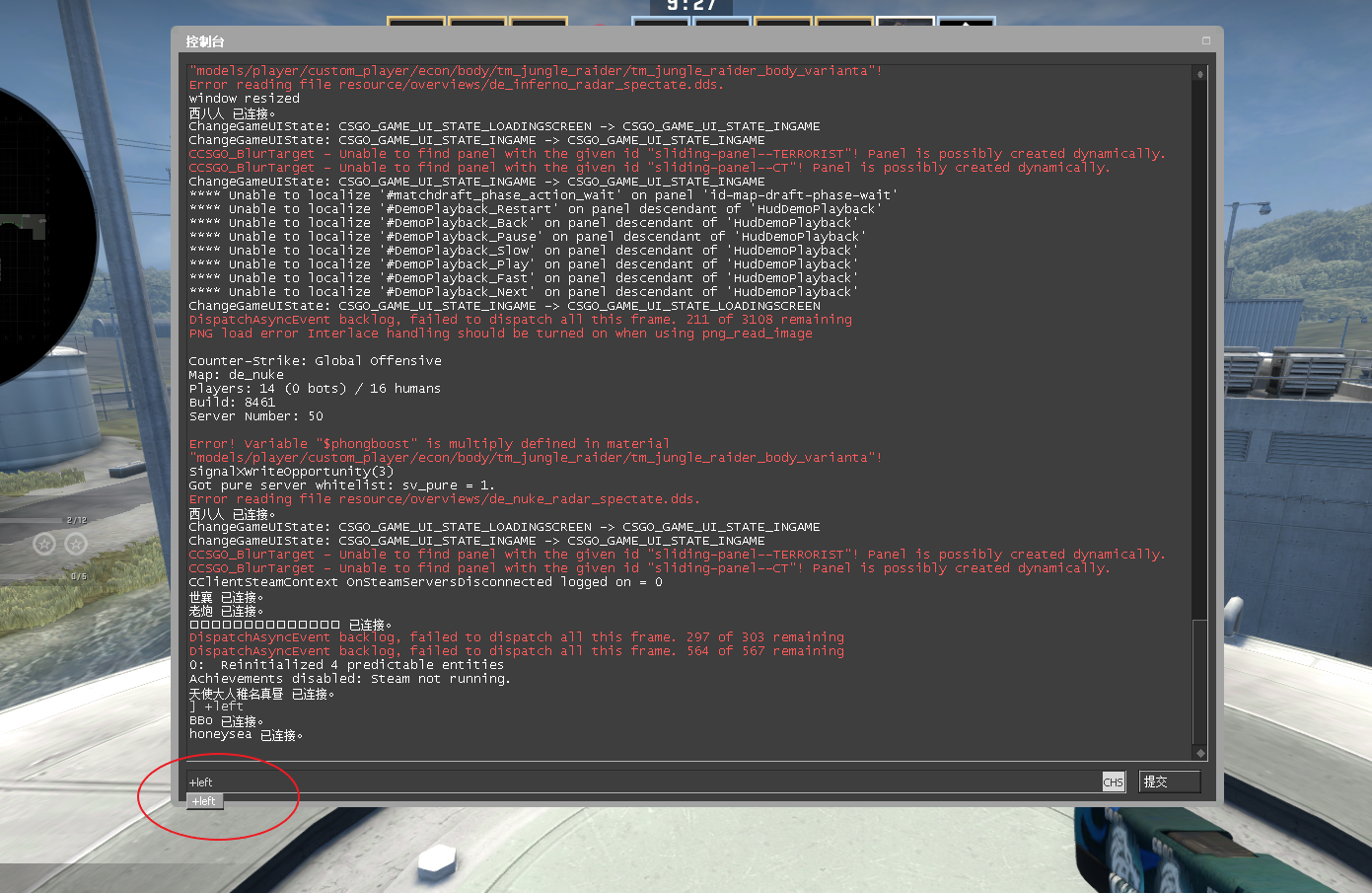Click 'Players: 14 (0 bots) / 16 humans' line
The width and height of the screenshot is (1372, 893).
(315, 389)
